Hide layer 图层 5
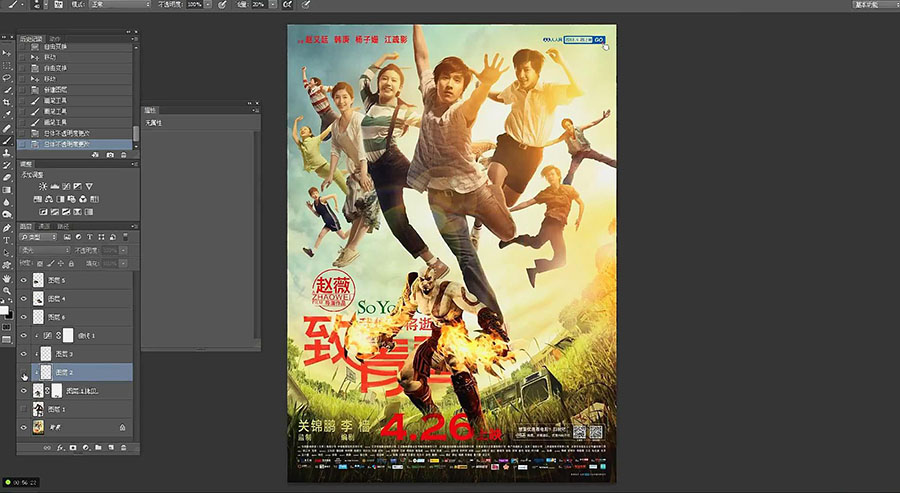 tap(24, 281)
